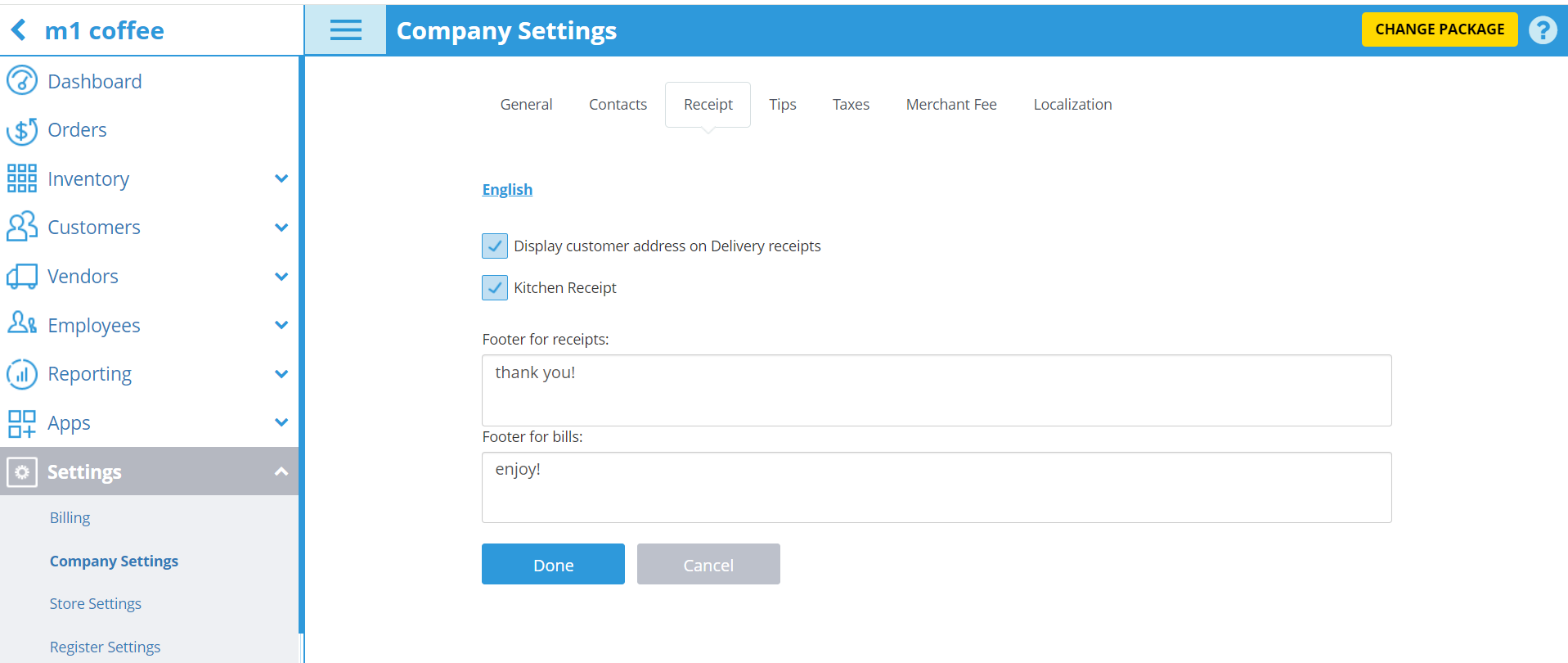Switch to the General tab
The image size is (1568, 663).
point(526,104)
